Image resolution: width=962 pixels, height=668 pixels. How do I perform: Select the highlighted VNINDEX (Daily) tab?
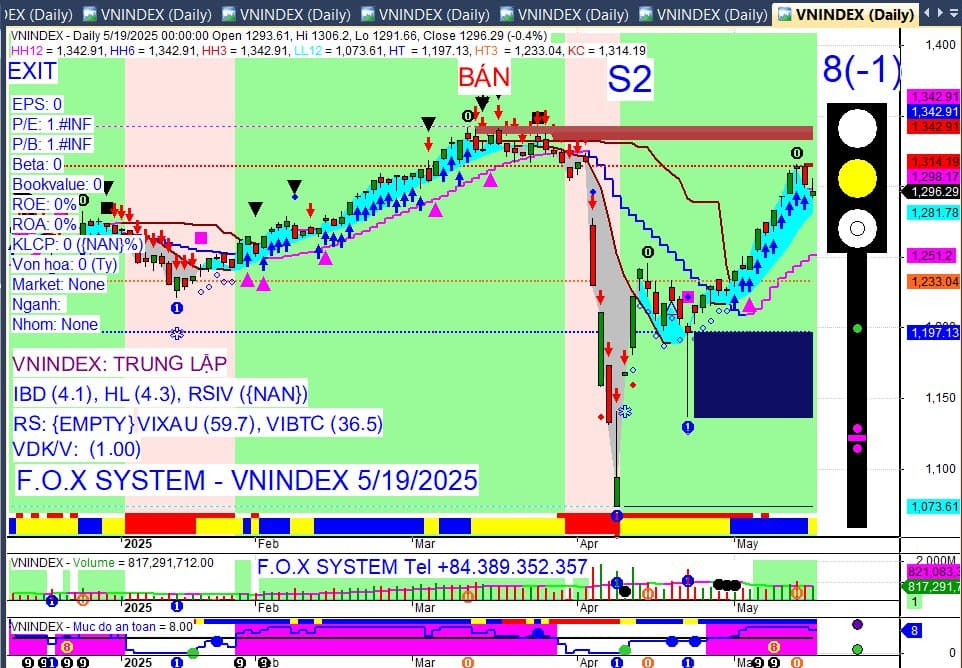[x=847, y=13]
